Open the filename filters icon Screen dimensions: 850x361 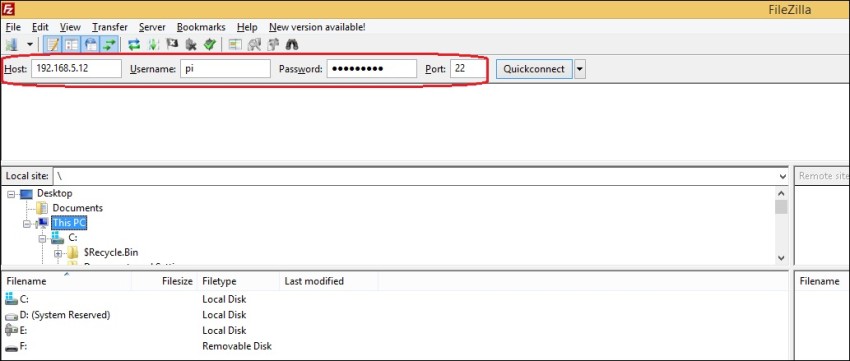pyautogui.click(x=235, y=44)
